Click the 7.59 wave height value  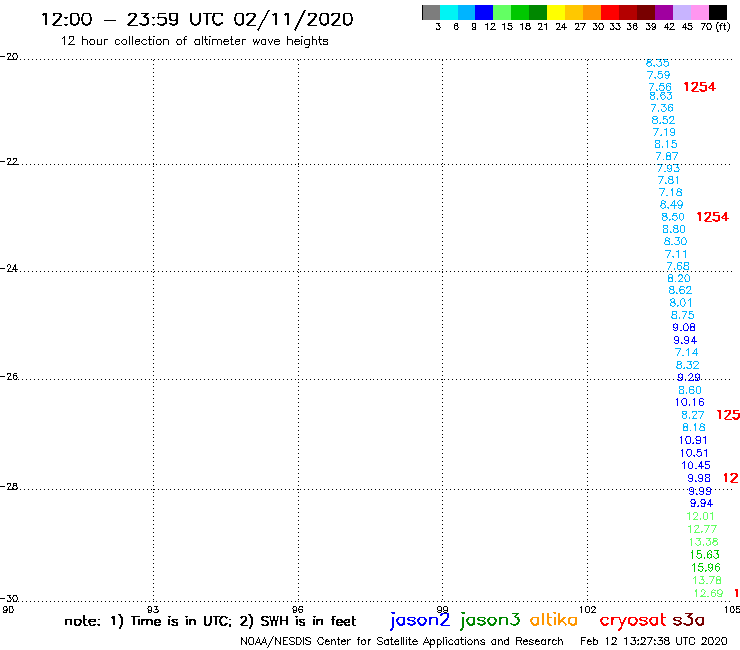pyautogui.click(x=658, y=75)
